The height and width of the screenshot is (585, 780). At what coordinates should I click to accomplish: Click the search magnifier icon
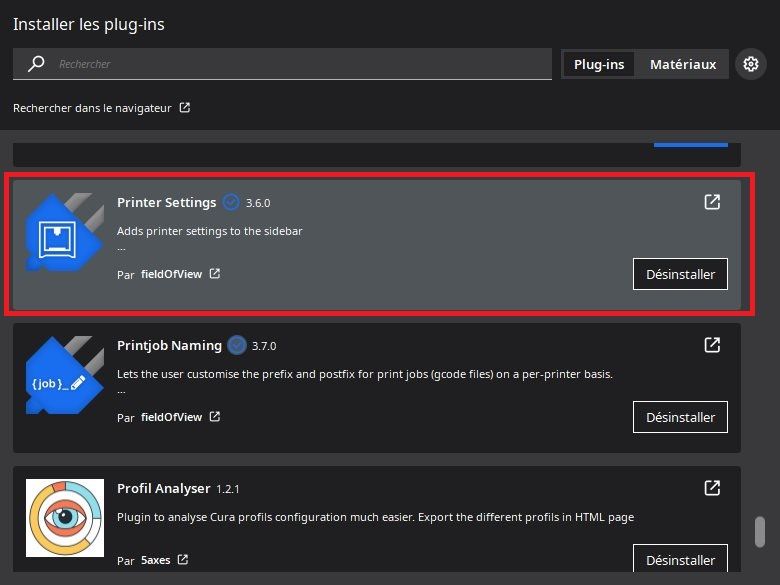(36, 64)
